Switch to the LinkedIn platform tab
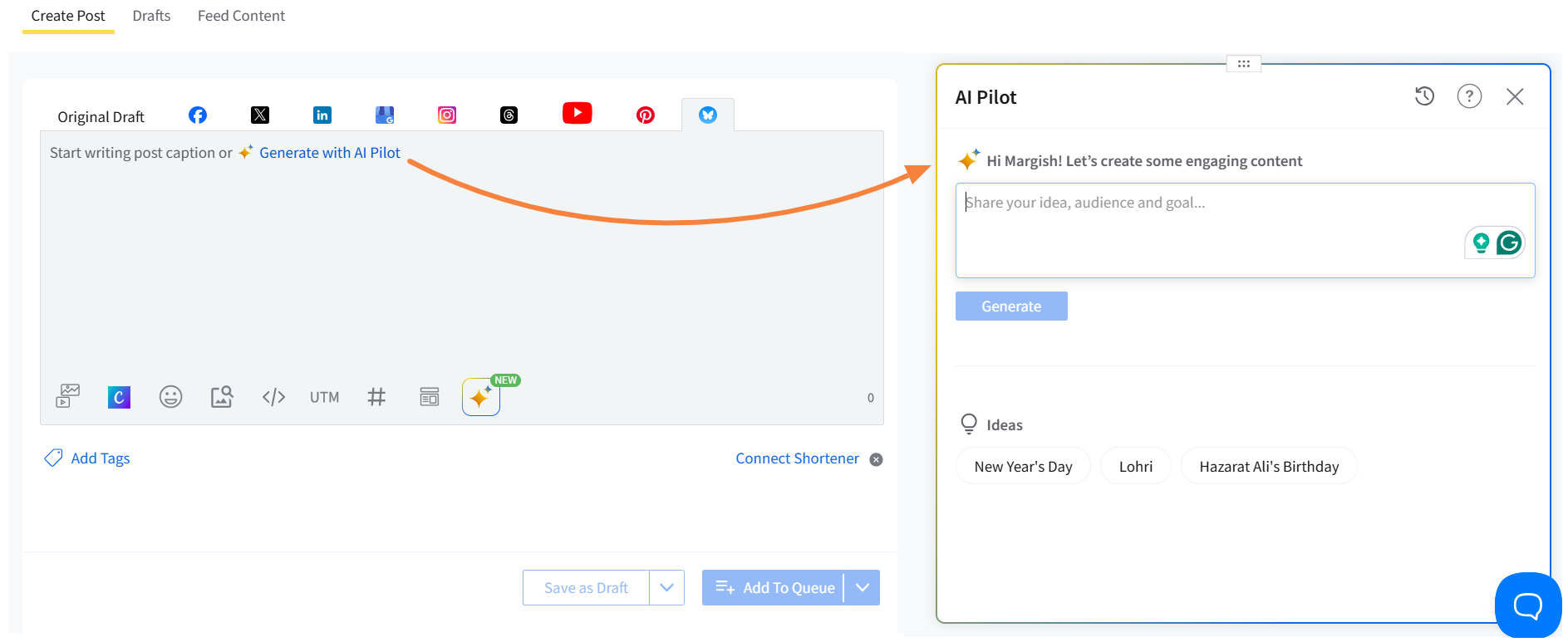 322,115
